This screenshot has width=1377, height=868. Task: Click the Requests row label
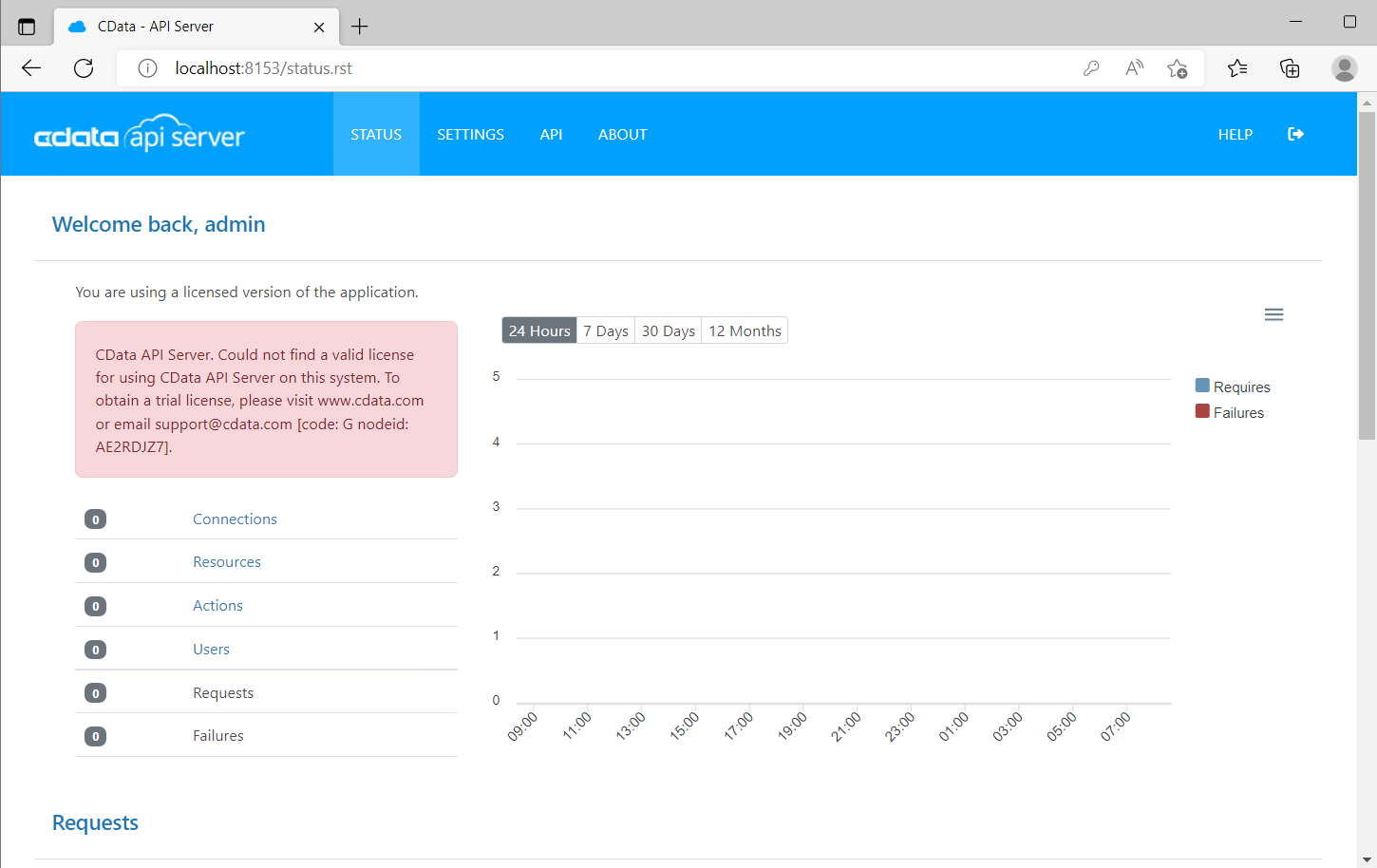(223, 692)
